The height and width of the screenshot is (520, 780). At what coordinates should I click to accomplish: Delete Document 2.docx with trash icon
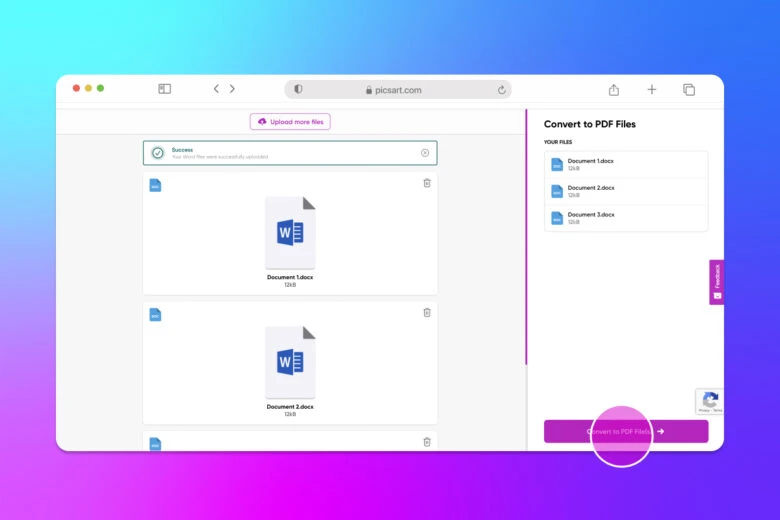coord(427,312)
